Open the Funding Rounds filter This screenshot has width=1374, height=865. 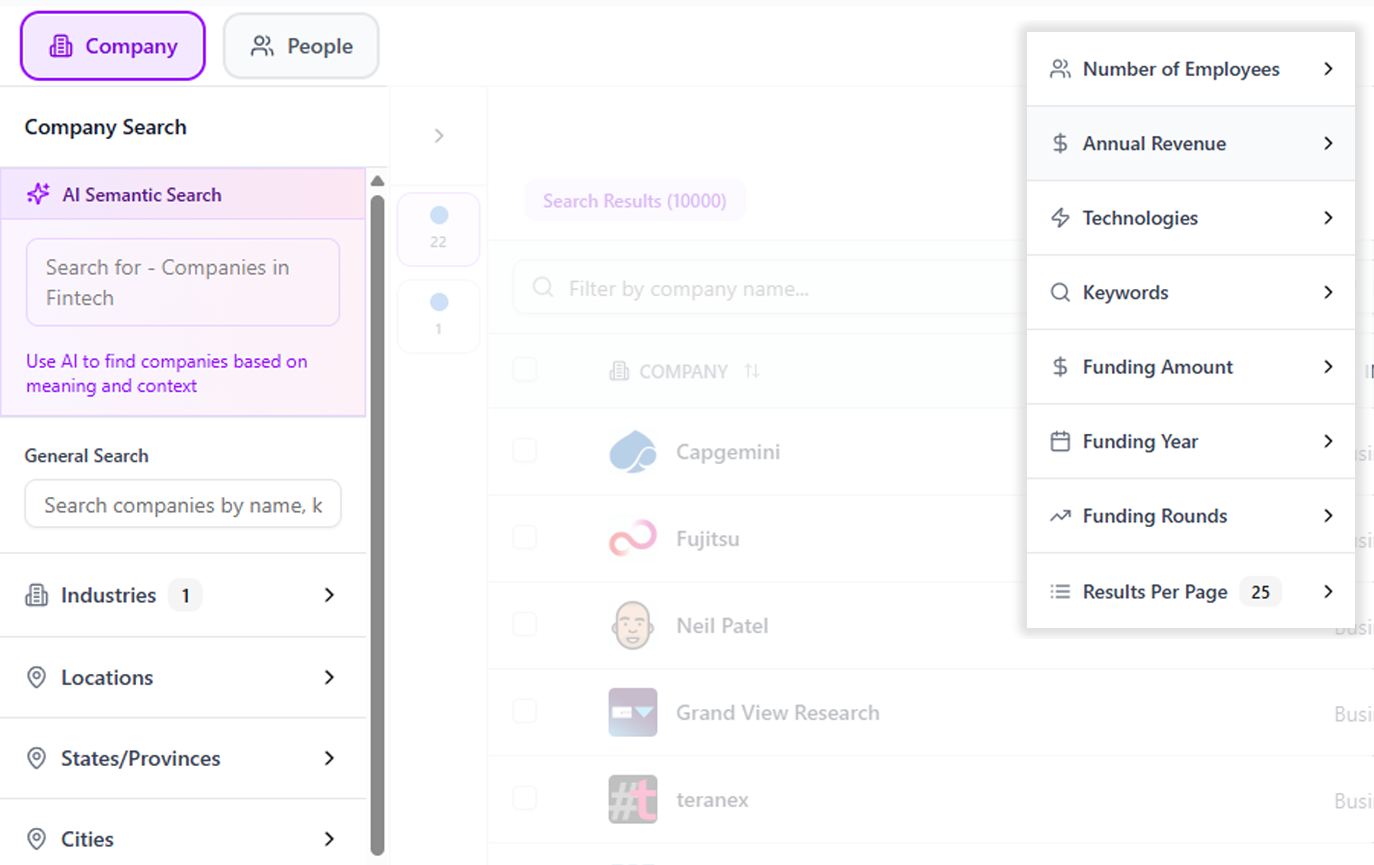click(1190, 516)
